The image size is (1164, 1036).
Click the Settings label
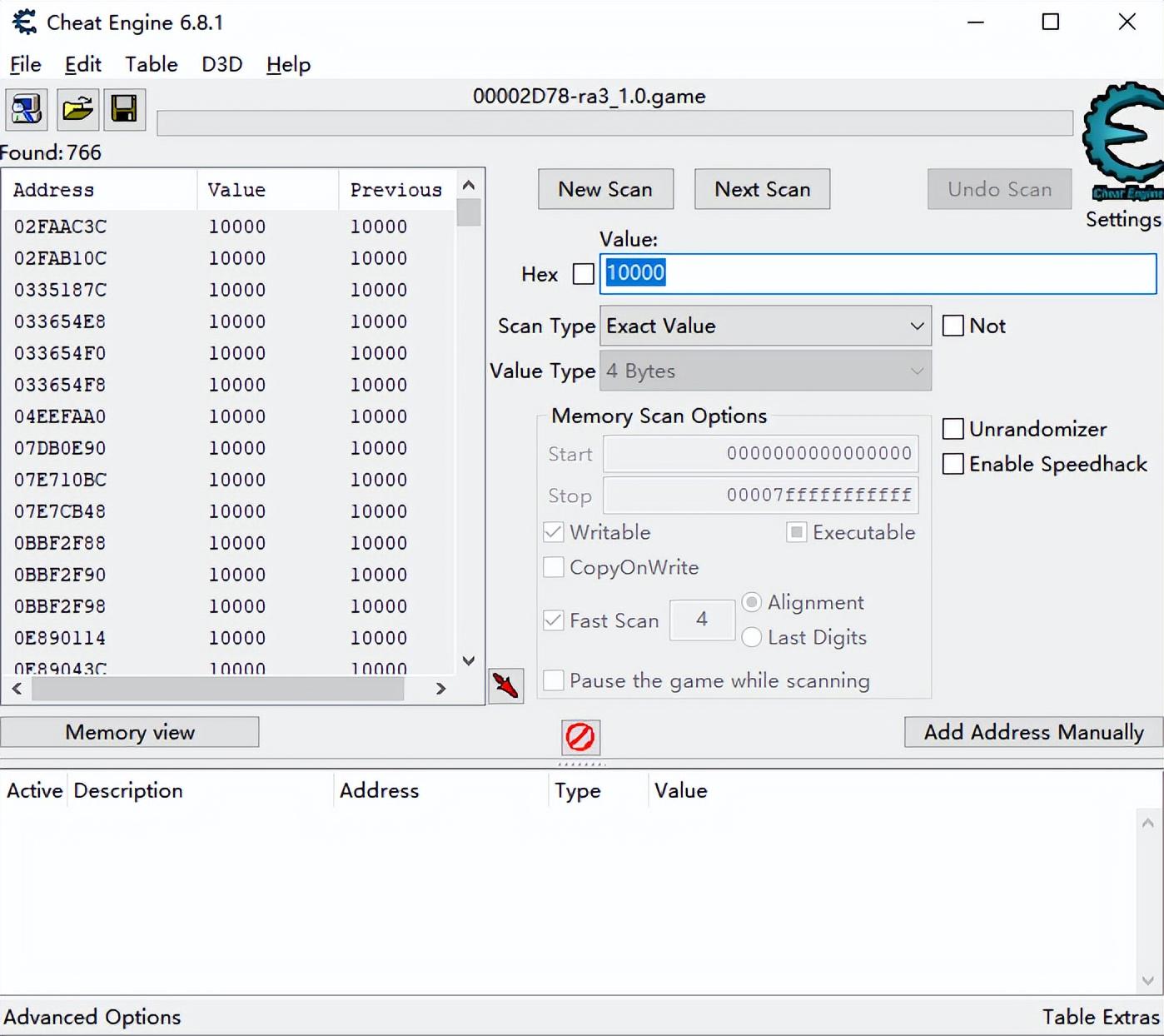tap(1123, 219)
